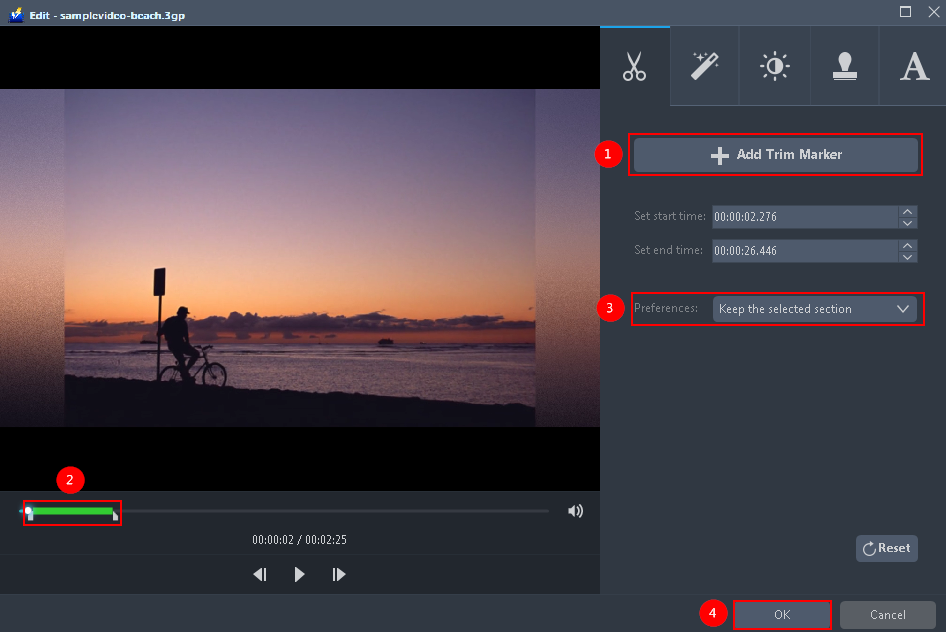Reset all trim settings

click(886, 548)
